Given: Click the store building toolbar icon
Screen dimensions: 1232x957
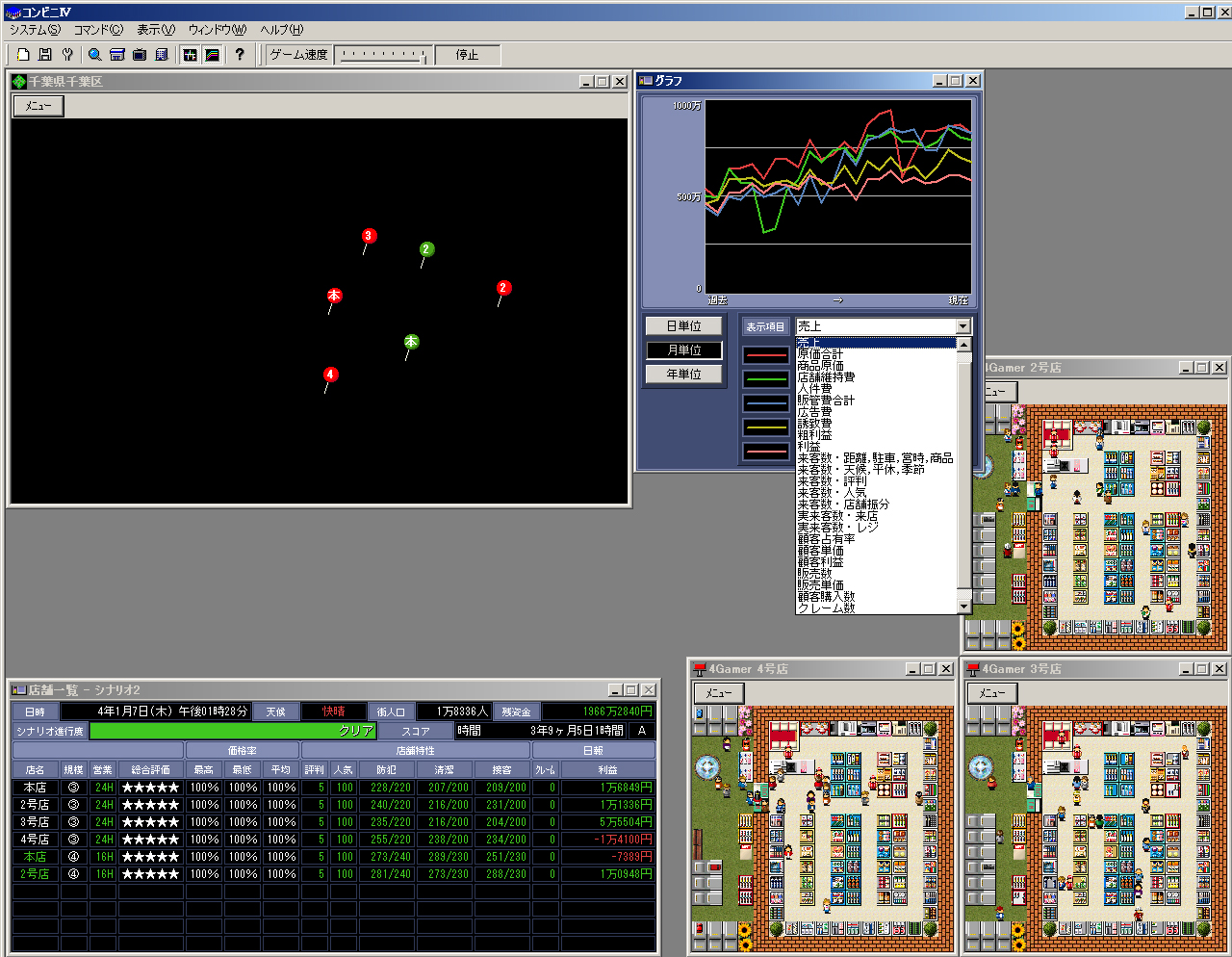Looking at the screenshot, I should click(x=117, y=55).
